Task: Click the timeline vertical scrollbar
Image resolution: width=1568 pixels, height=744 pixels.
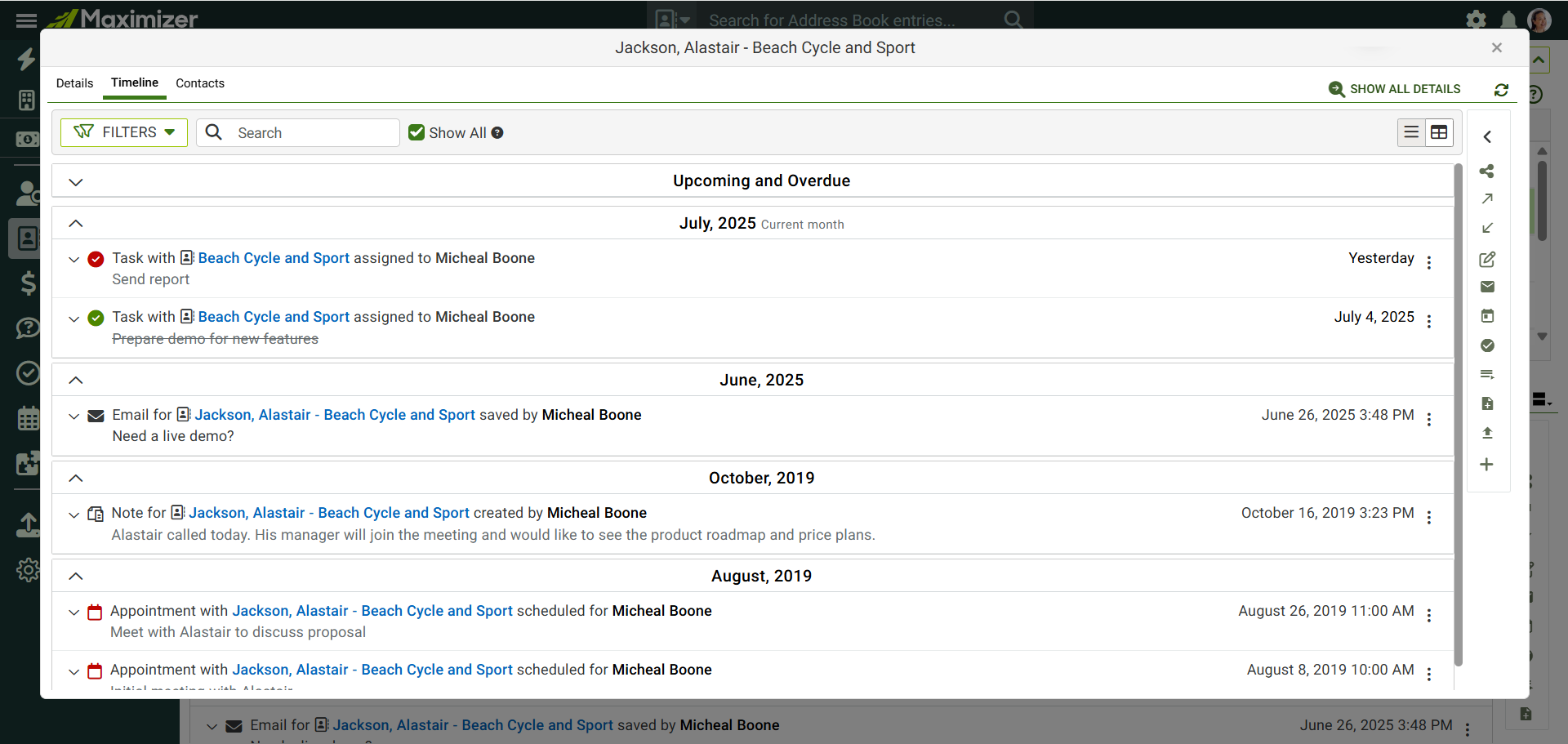Action: tap(1458, 415)
